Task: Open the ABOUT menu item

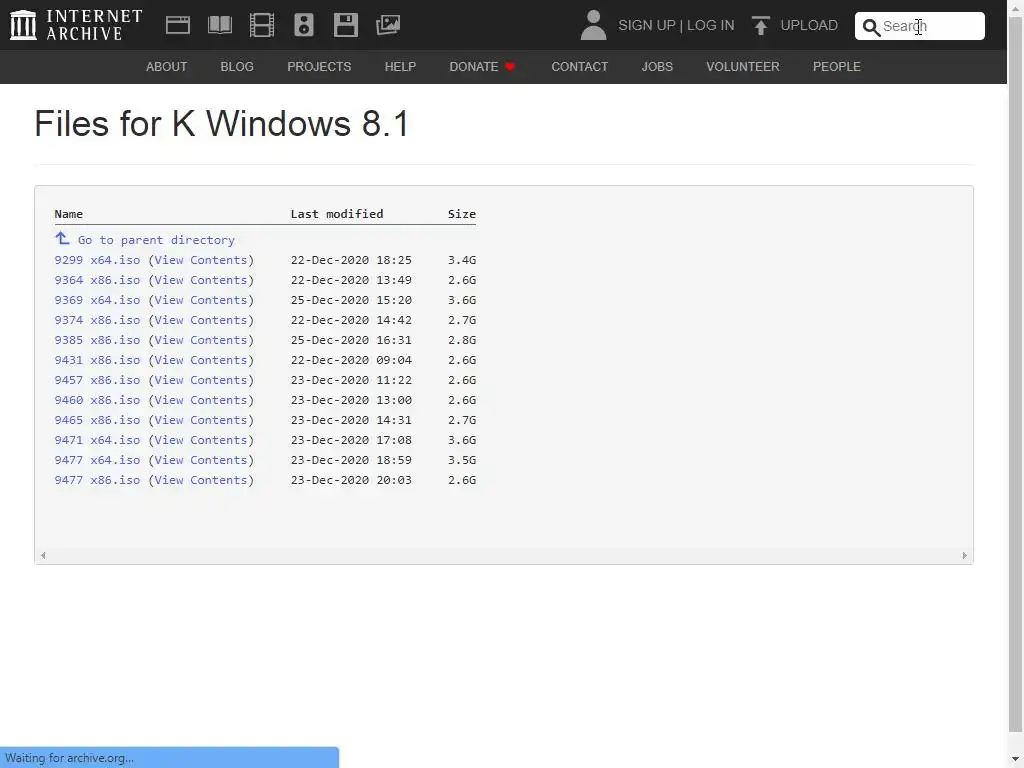Action: pos(167,67)
